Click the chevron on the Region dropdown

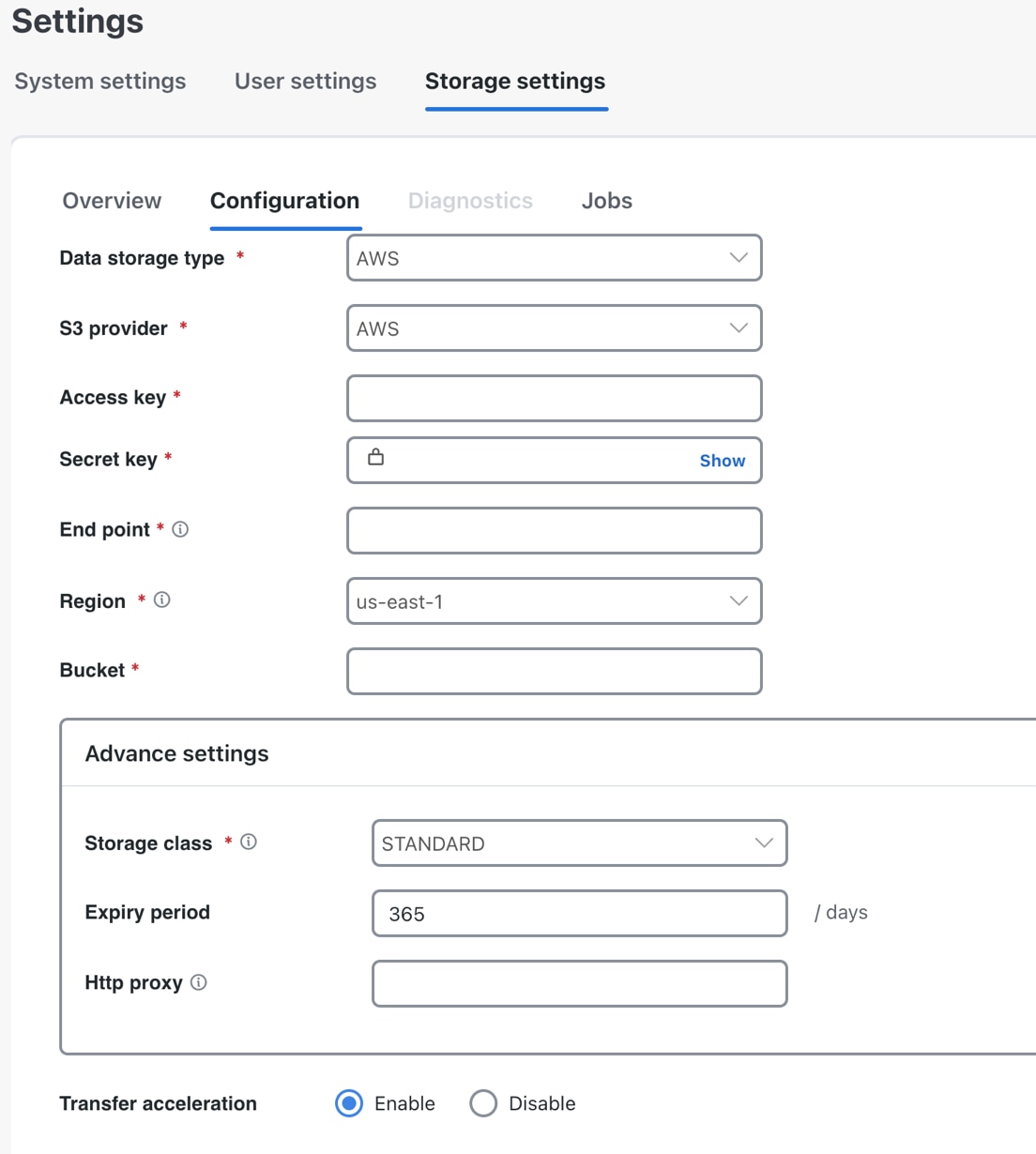click(739, 600)
